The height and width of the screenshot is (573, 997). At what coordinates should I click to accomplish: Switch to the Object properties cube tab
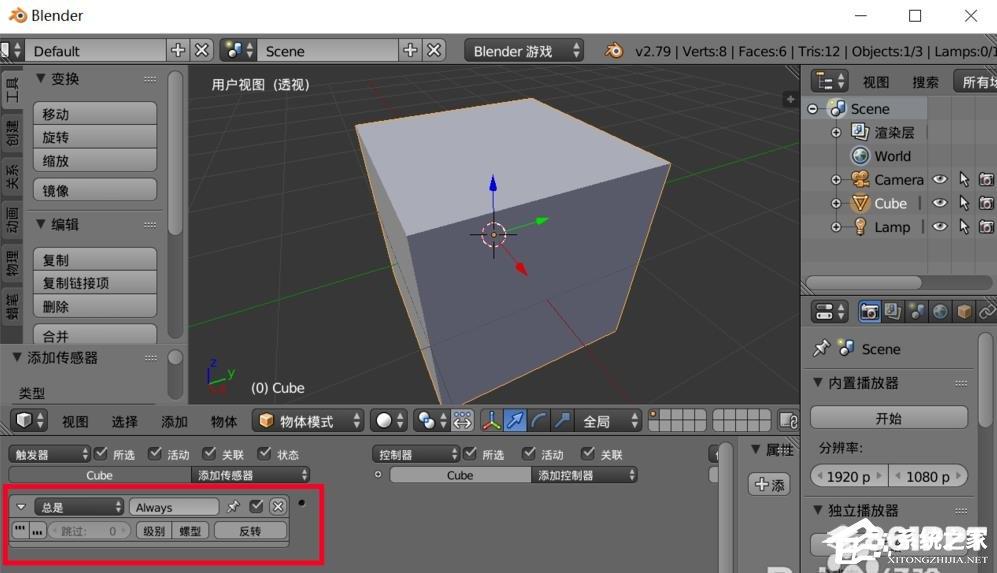964,312
